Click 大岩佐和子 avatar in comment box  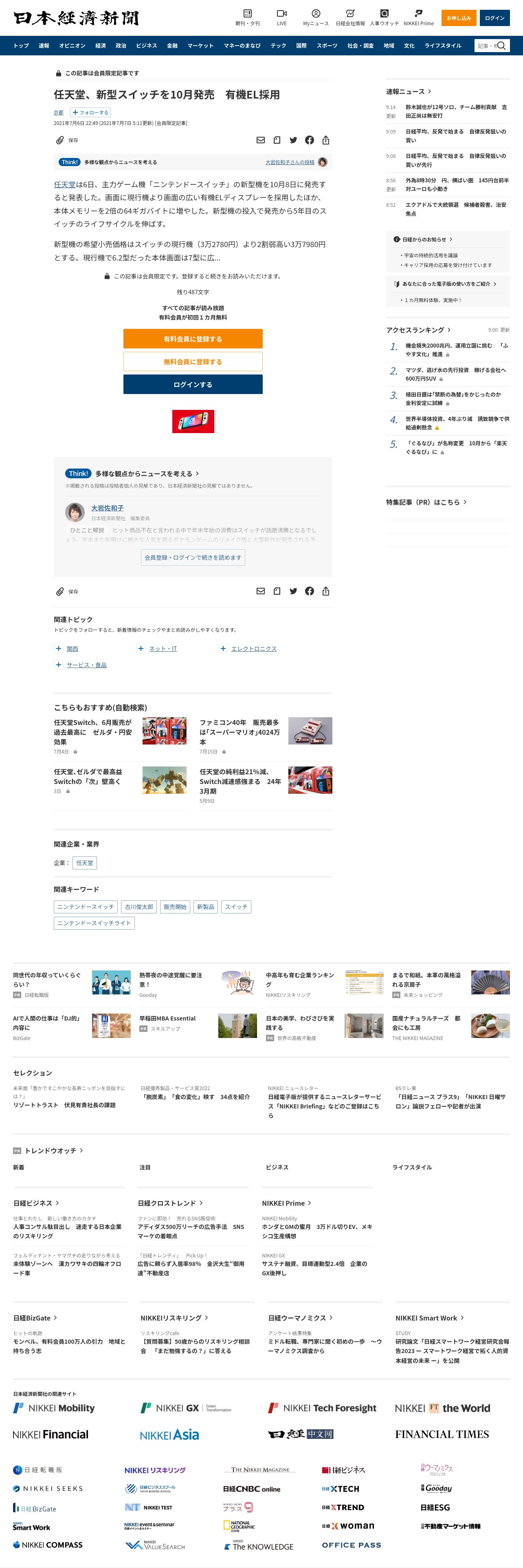coord(75,512)
